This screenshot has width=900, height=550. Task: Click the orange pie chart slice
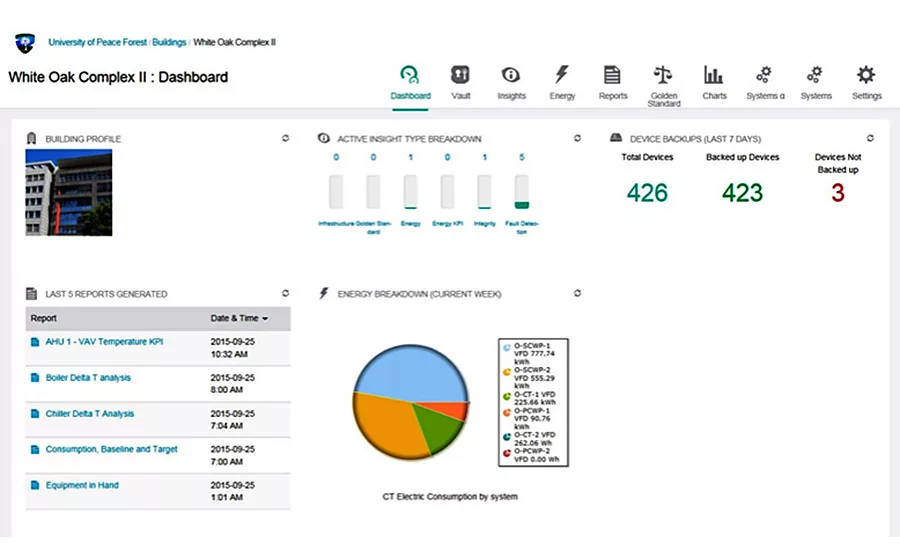[x=390, y=425]
